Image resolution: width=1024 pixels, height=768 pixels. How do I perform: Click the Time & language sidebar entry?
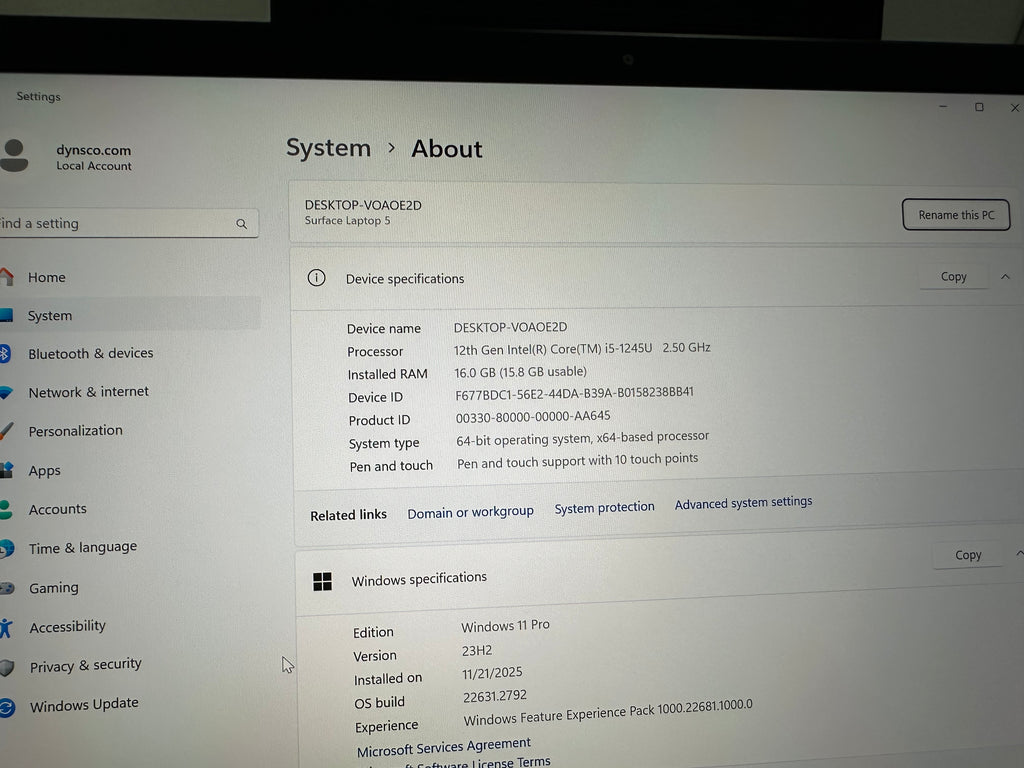tap(80, 547)
